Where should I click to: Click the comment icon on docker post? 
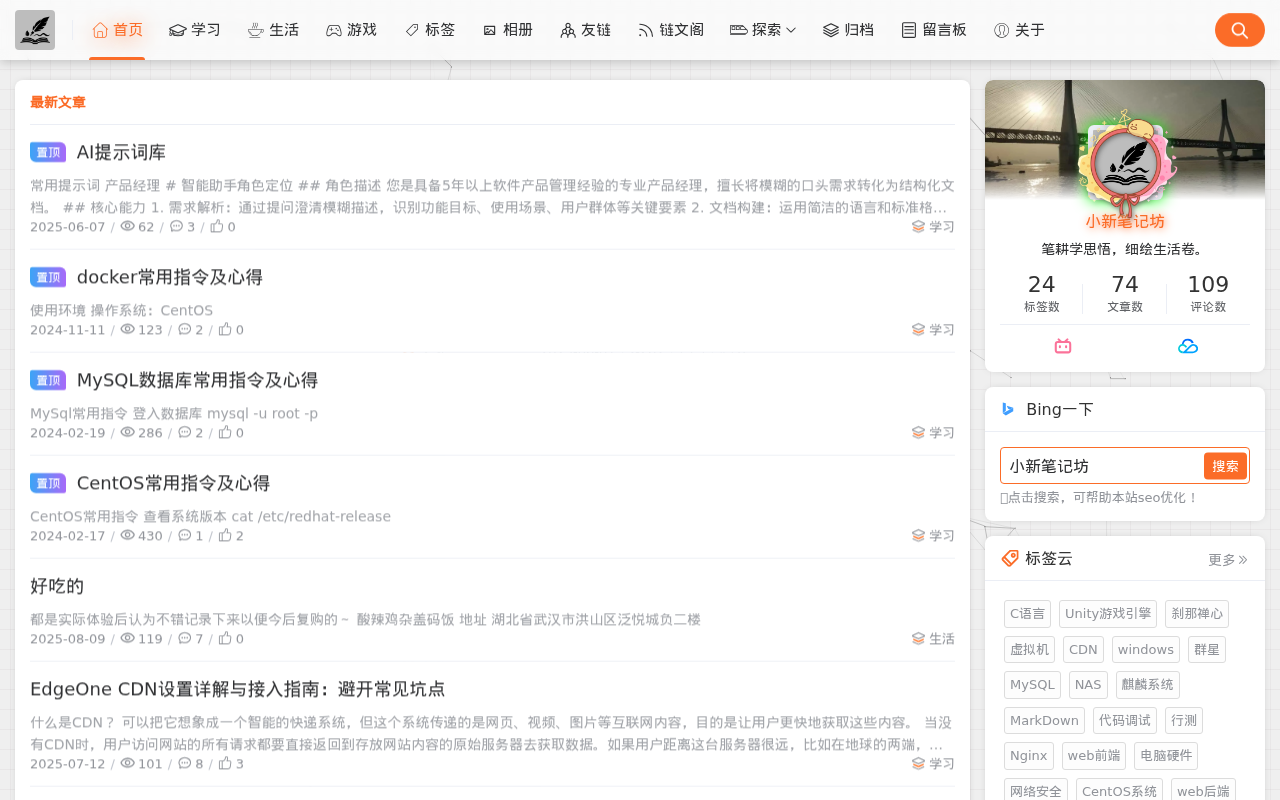click(184, 329)
